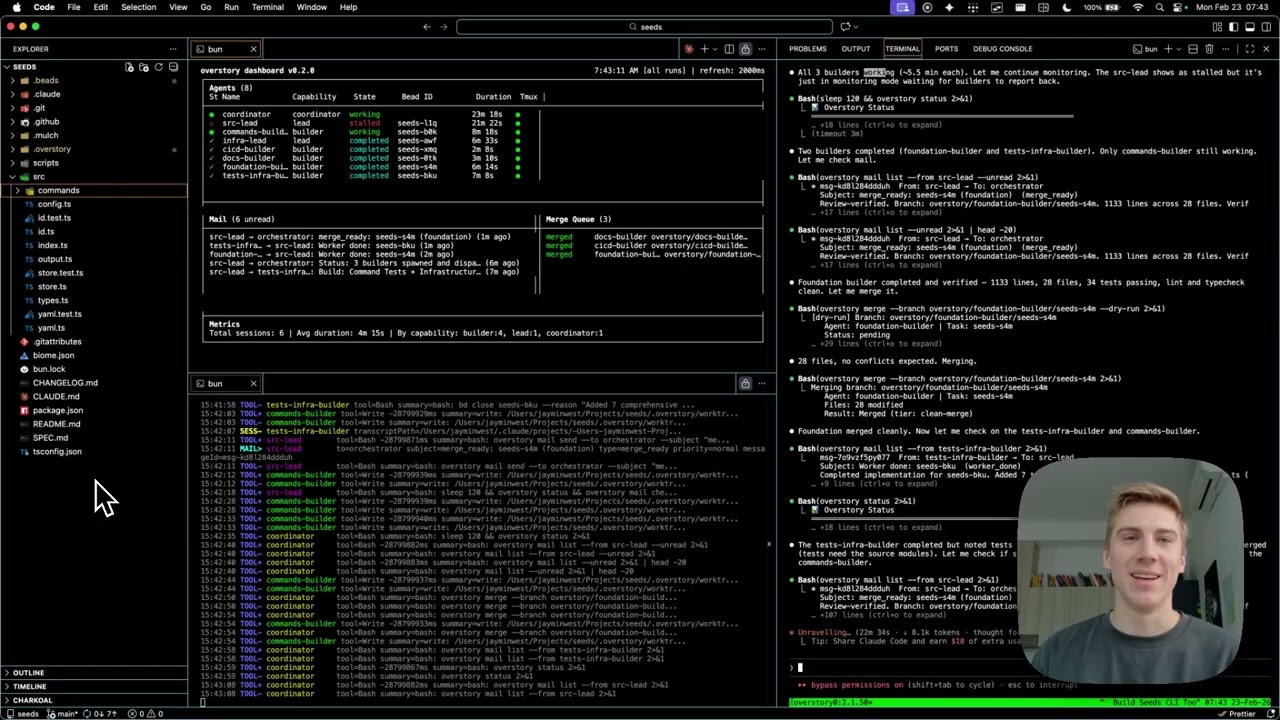Click the New File icon in Explorer
The height and width of the screenshot is (720, 1280).
[129, 67]
